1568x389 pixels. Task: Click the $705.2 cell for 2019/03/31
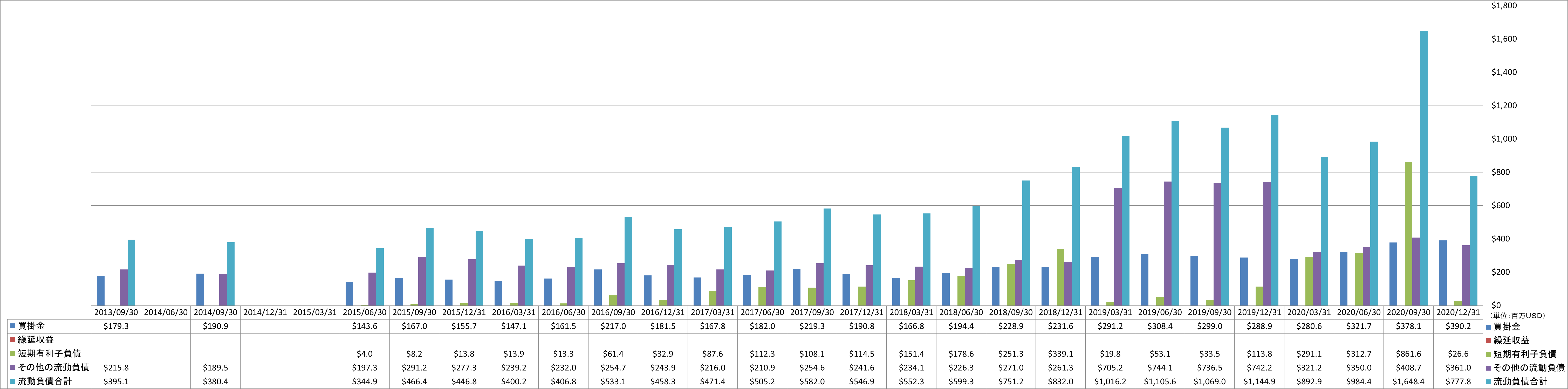click(1111, 368)
